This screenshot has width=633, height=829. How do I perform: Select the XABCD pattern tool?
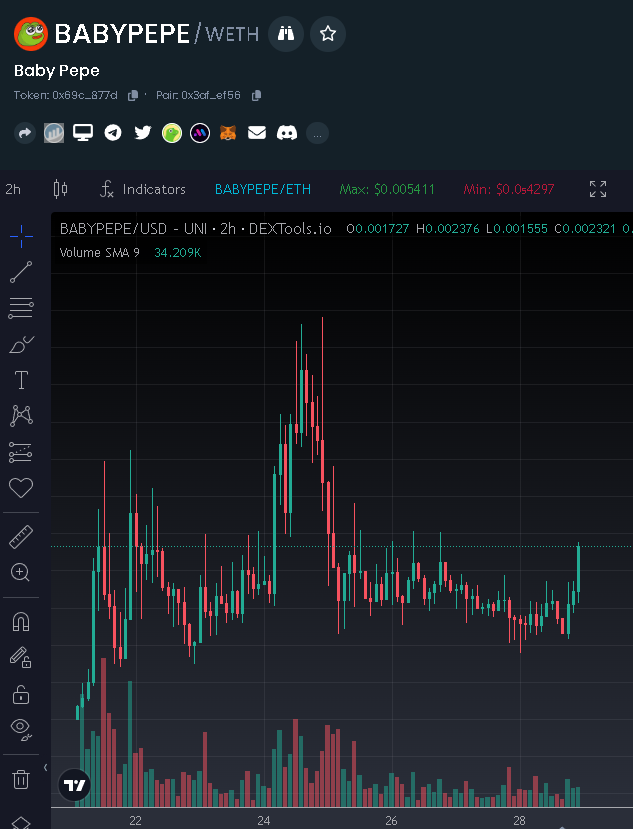pyautogui.click(x=21, y=416)
